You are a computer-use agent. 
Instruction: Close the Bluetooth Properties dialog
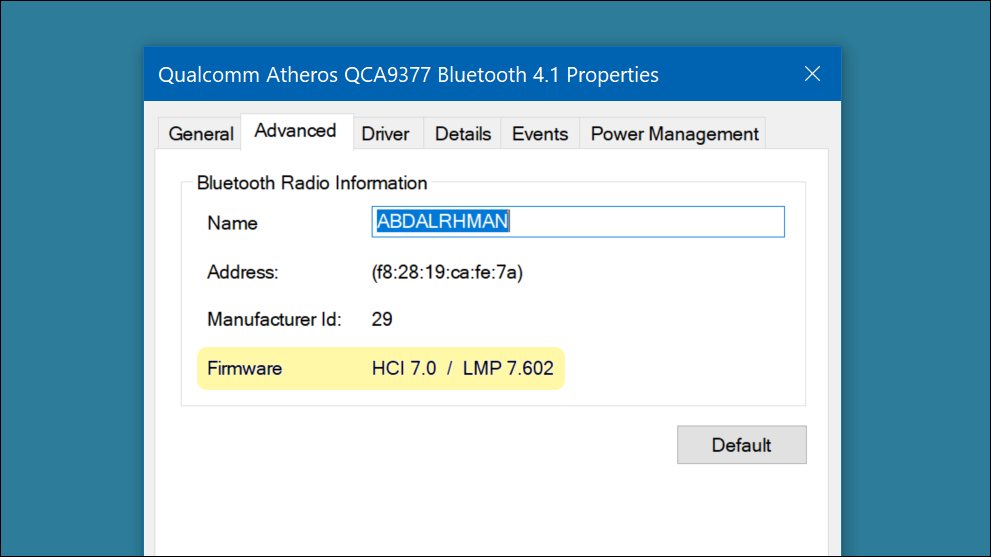click(812, 74)
